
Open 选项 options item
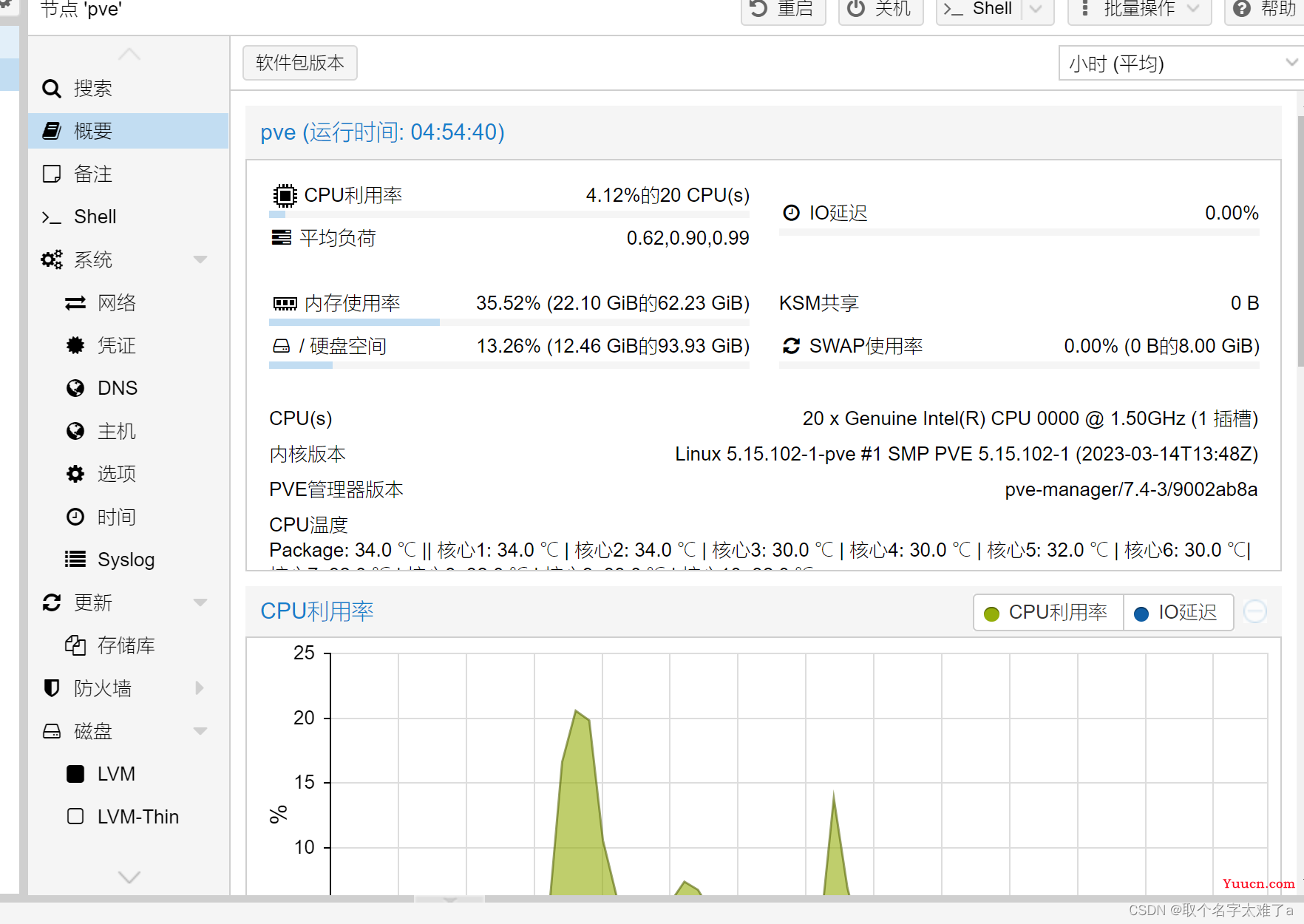(129, 474)
